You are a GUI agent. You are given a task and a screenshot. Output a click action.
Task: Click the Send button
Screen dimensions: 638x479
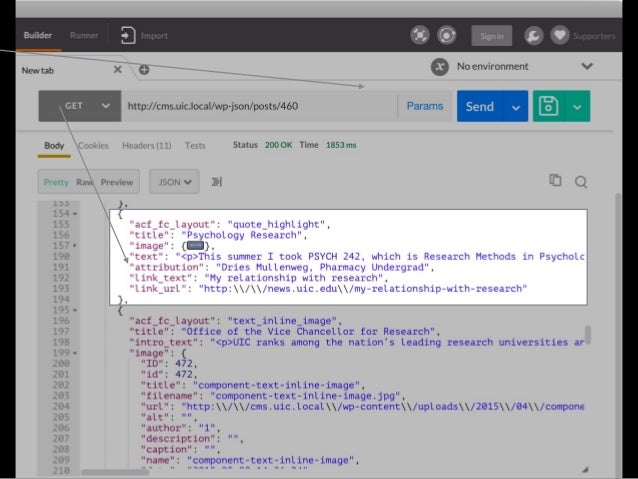click(x=480, y=107)
